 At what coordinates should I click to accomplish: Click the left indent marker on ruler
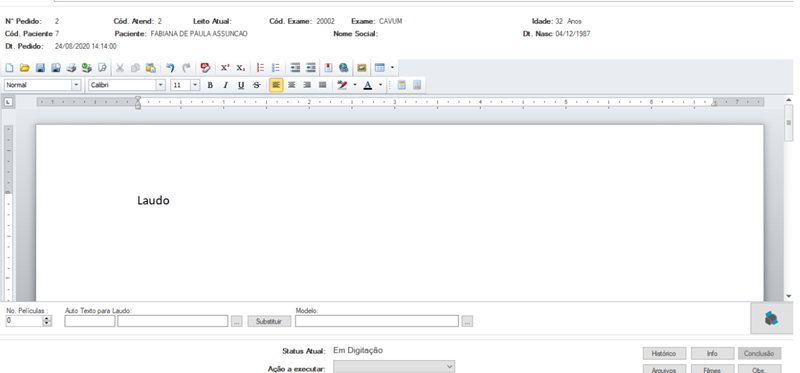point(138,103)
